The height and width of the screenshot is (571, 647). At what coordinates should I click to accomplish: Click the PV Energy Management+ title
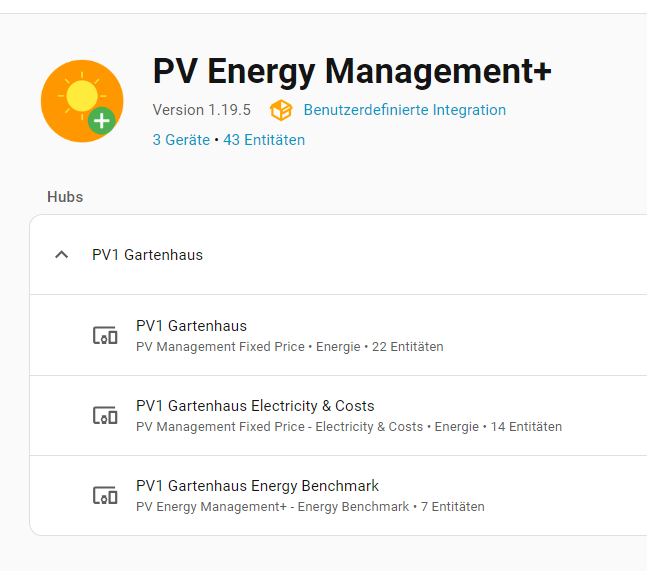(352, 71)
